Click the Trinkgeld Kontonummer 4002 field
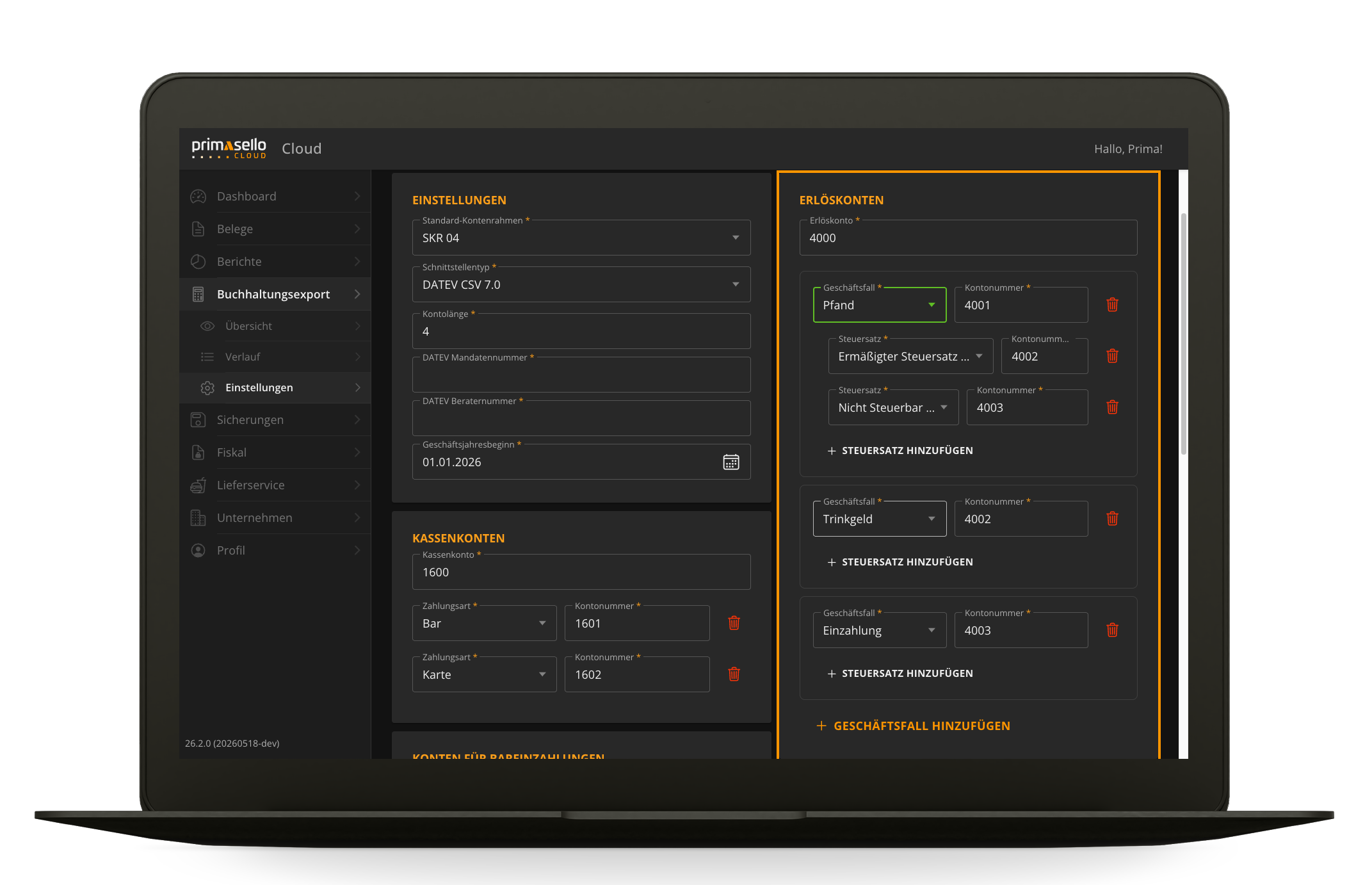The image size is (1372, 885). [1021, 519]
